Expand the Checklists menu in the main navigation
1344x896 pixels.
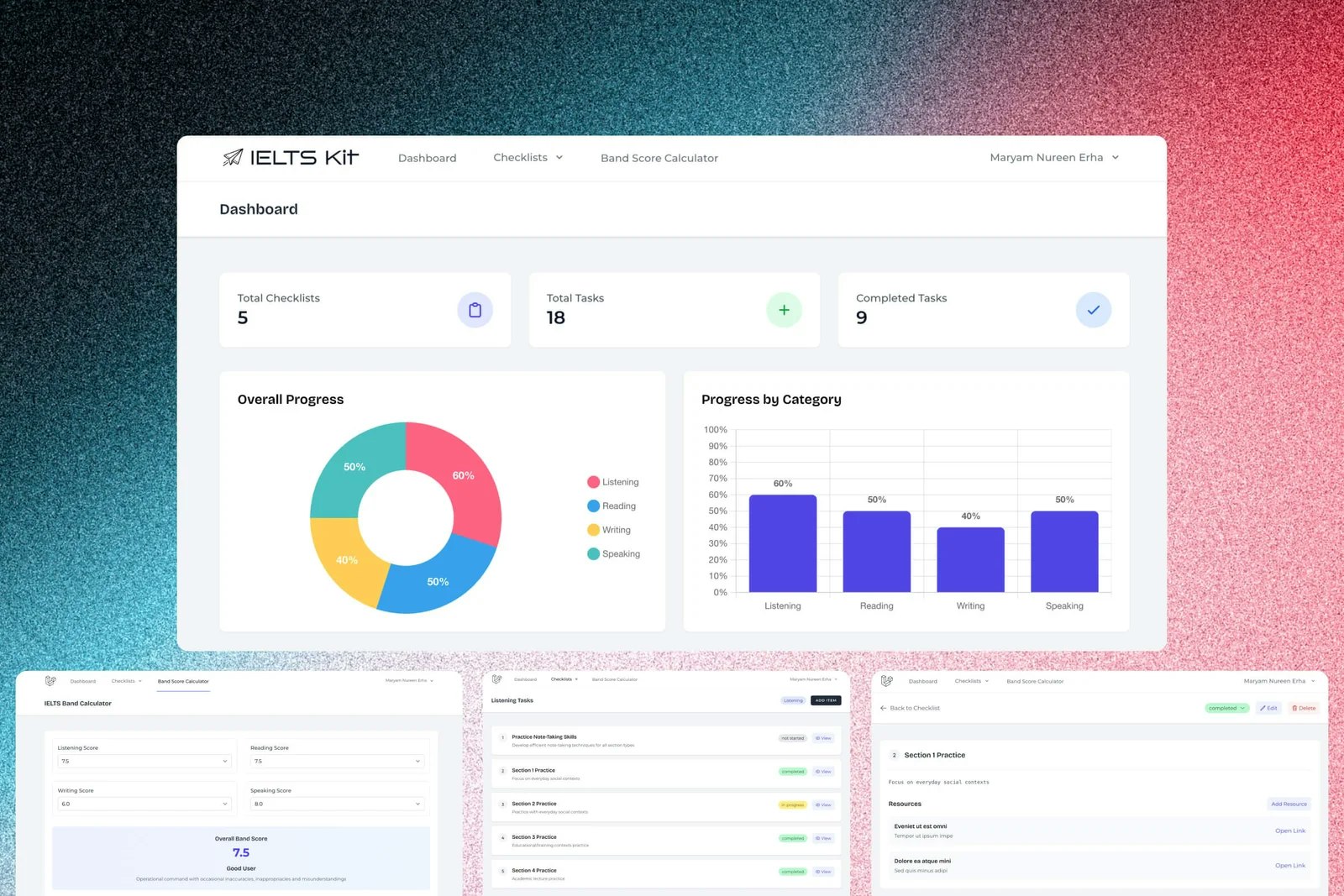pyautogui.click(x=528, y=157)
